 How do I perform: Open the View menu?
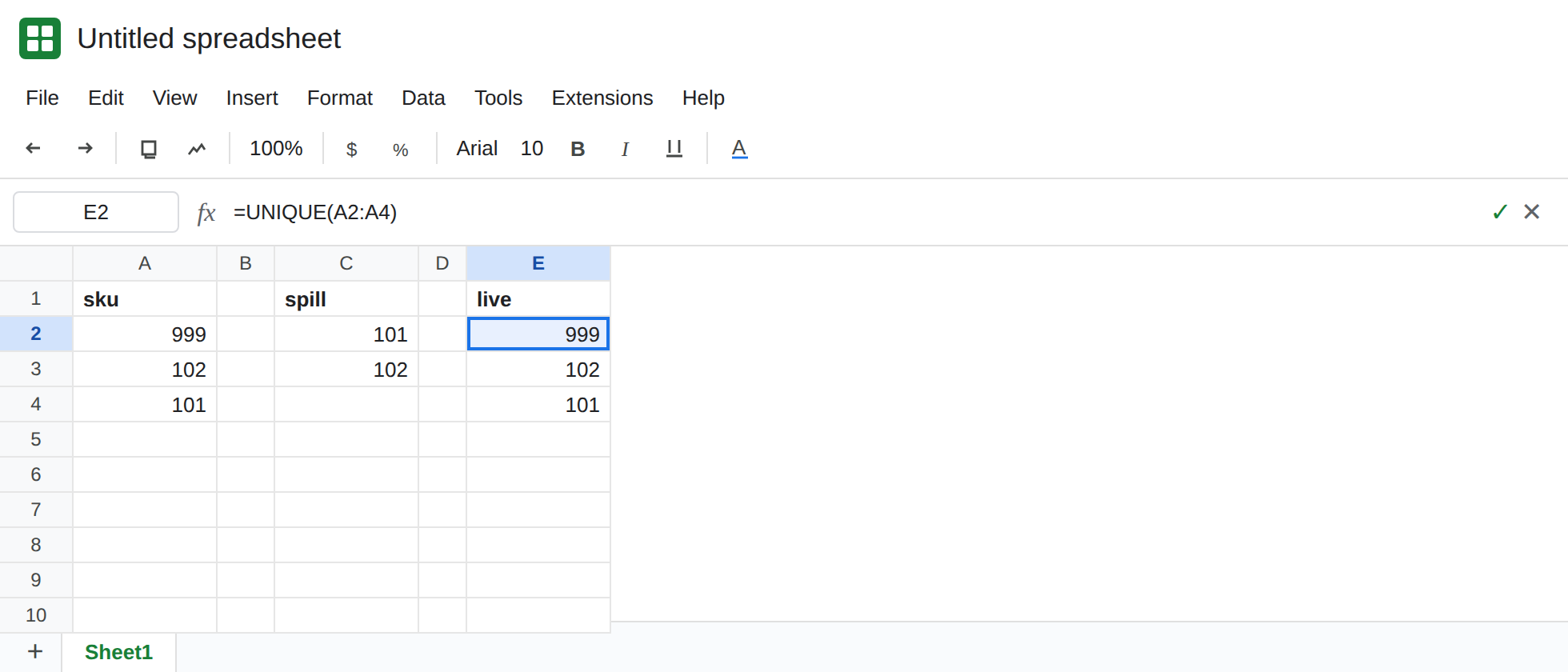[174, 98]
